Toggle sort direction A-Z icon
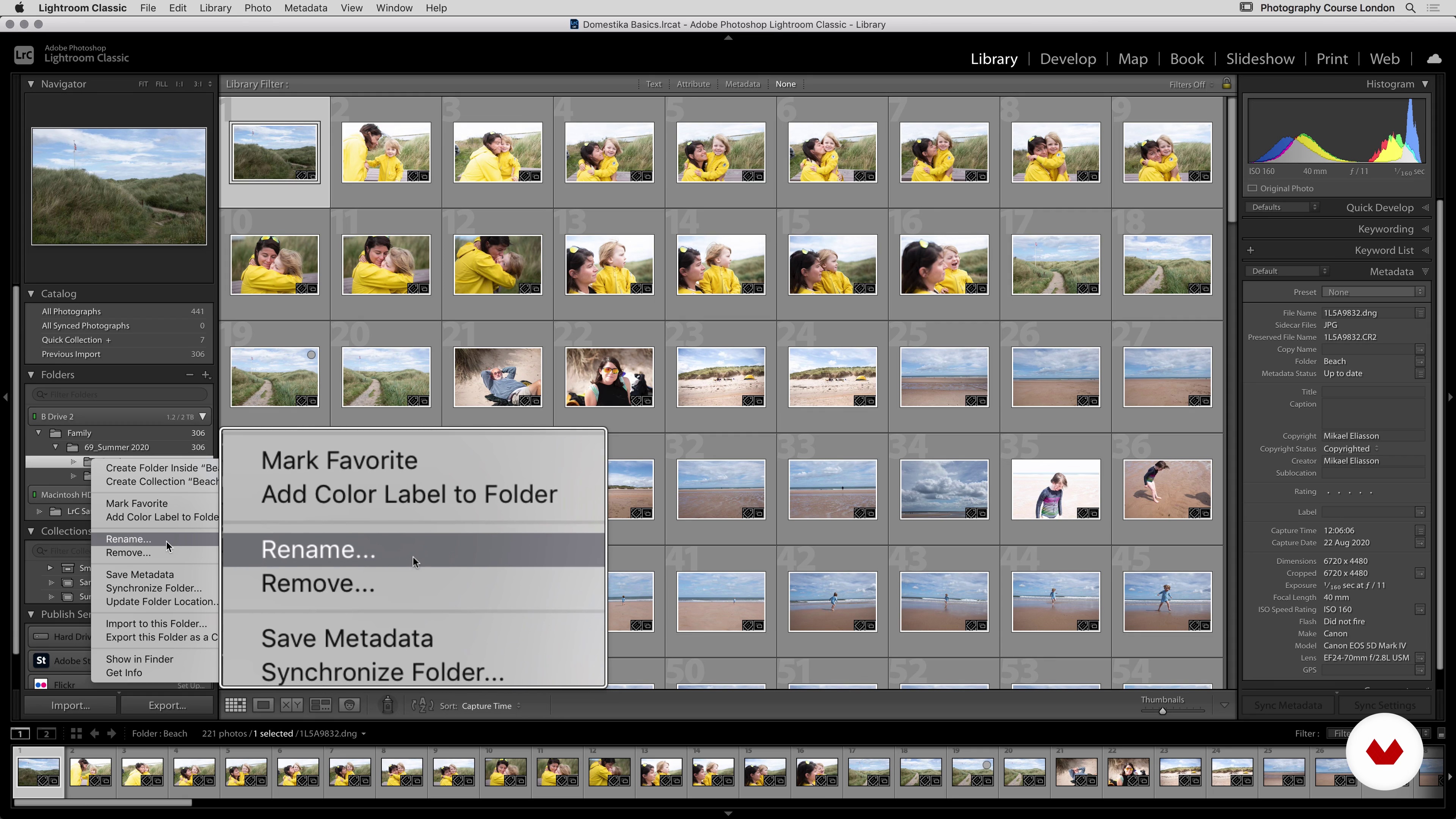The width and height of the screenshot is (1456, 819). coord(422,705)
